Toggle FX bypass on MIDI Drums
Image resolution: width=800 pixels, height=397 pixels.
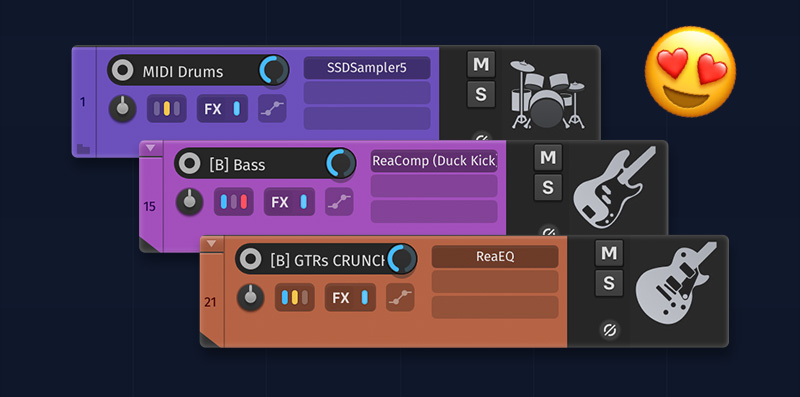[237, 109]
